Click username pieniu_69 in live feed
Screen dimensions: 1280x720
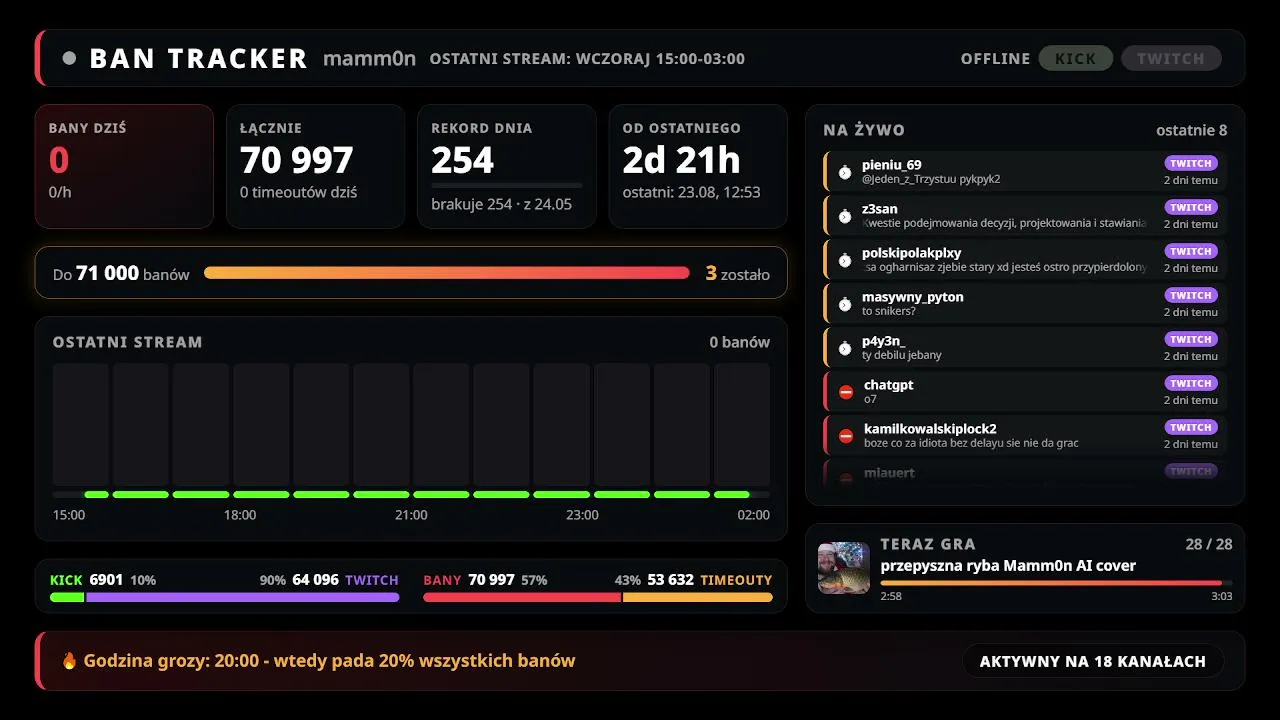[892, 165]
